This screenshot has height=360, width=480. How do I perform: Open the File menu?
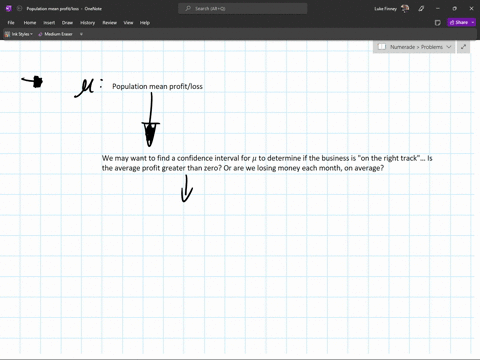(11, 23)
